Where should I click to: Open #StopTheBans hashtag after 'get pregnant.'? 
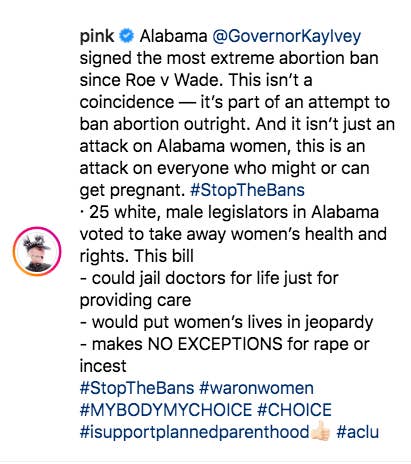point(247,190)
